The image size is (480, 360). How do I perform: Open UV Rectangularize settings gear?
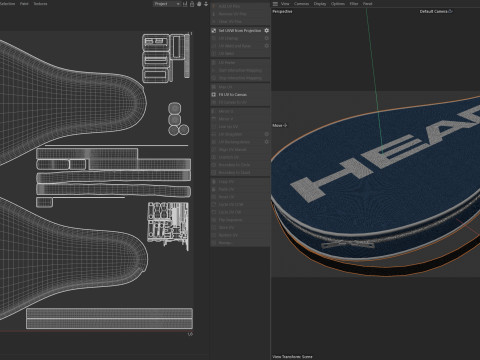click(x=266, y=142)
